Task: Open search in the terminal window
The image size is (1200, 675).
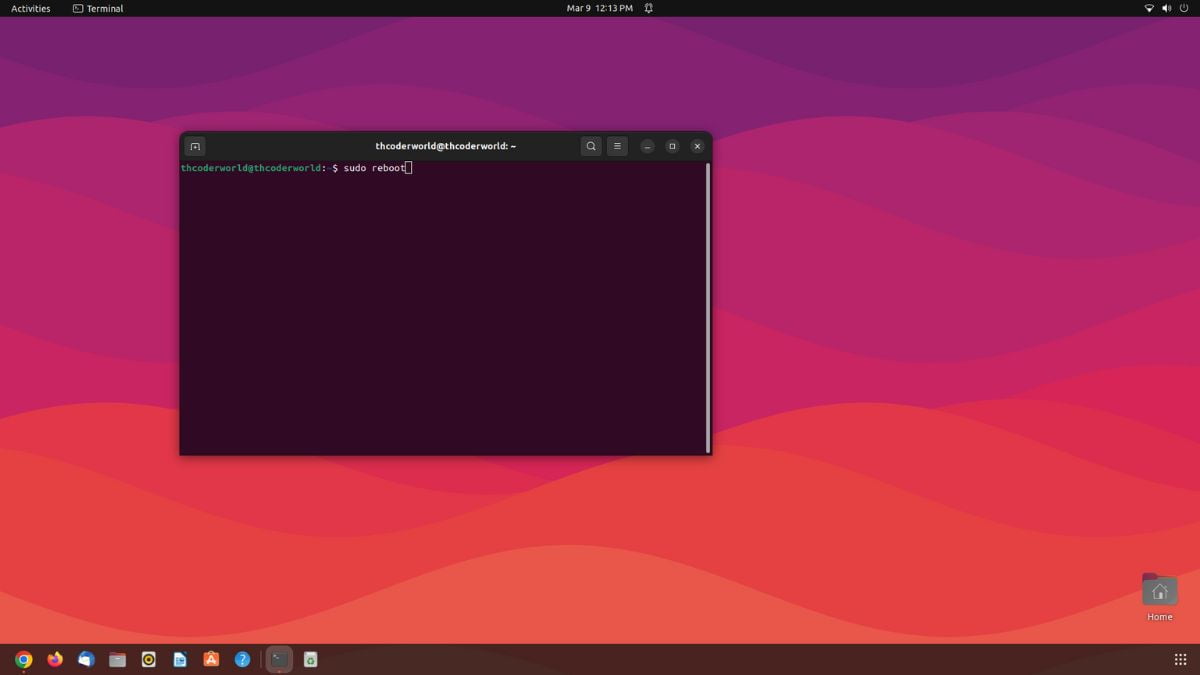Action: point(591,146)
